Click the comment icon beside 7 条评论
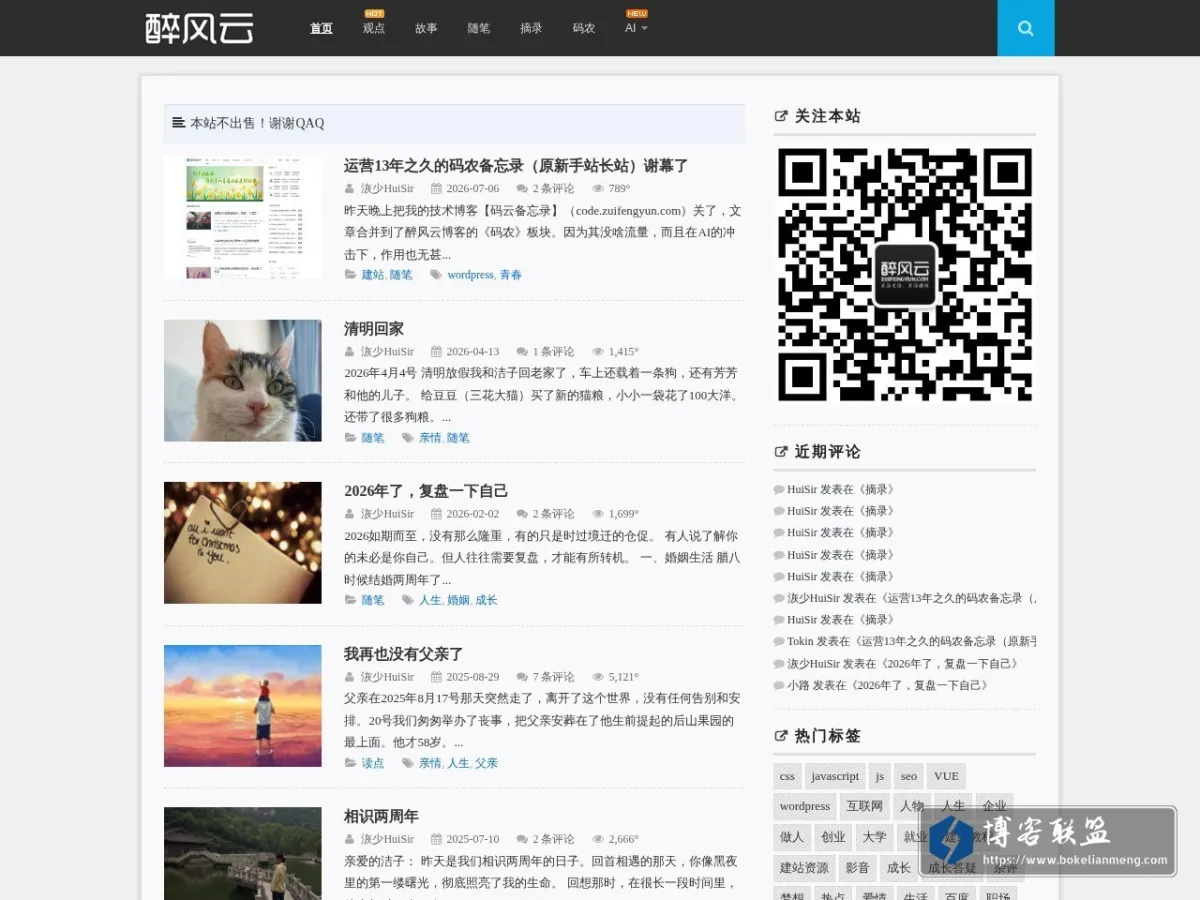The image size is (1200, 900). (522, 677)
